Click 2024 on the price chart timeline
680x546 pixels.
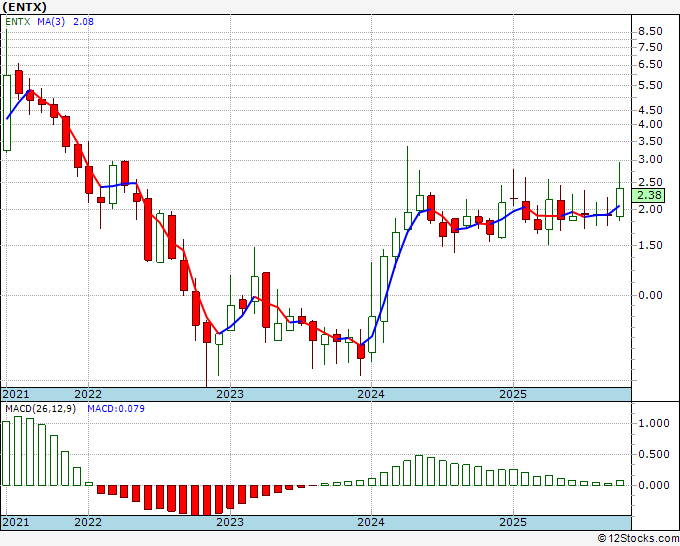click(371, 394)
